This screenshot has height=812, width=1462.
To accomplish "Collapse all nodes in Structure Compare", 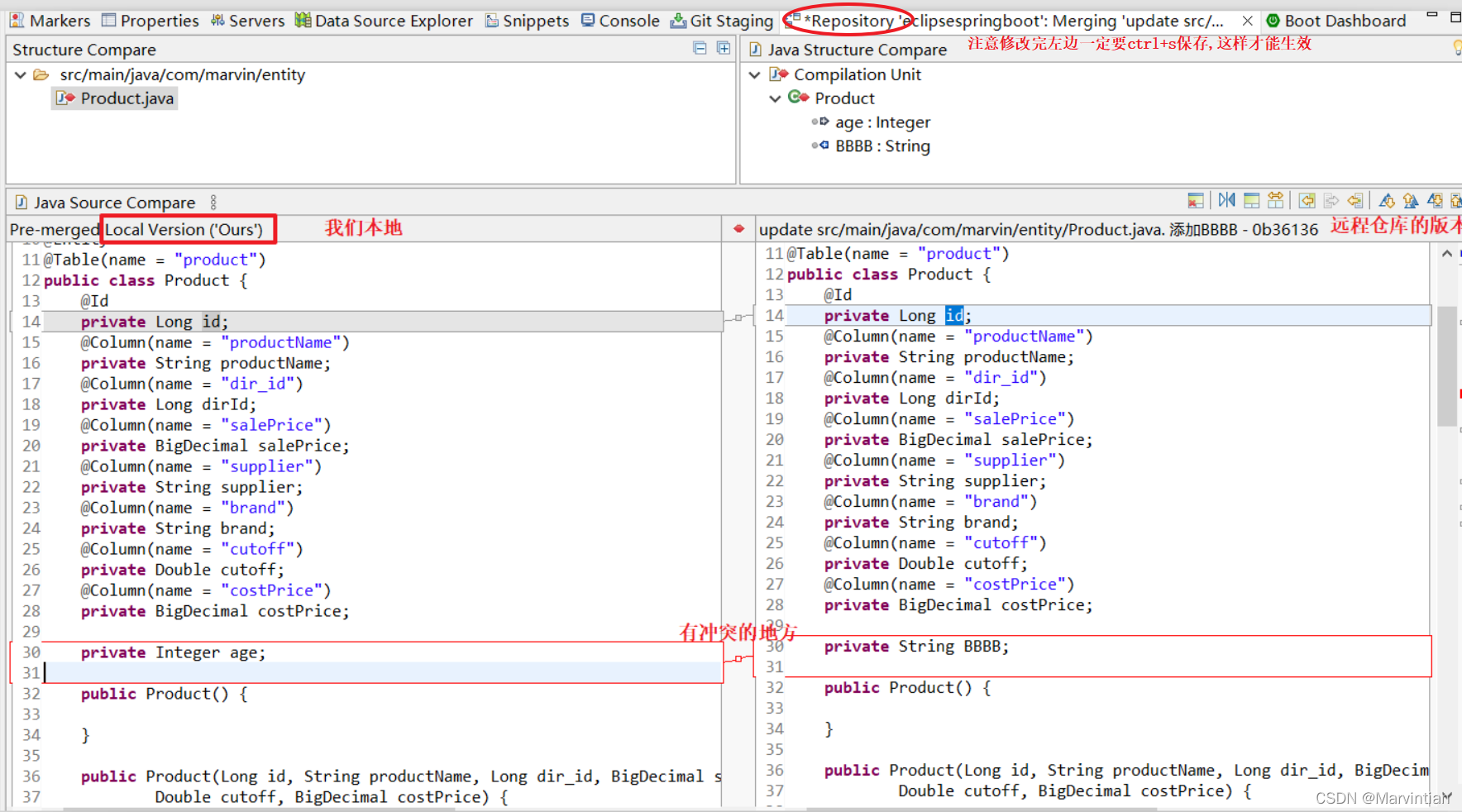I will point(700,49).
